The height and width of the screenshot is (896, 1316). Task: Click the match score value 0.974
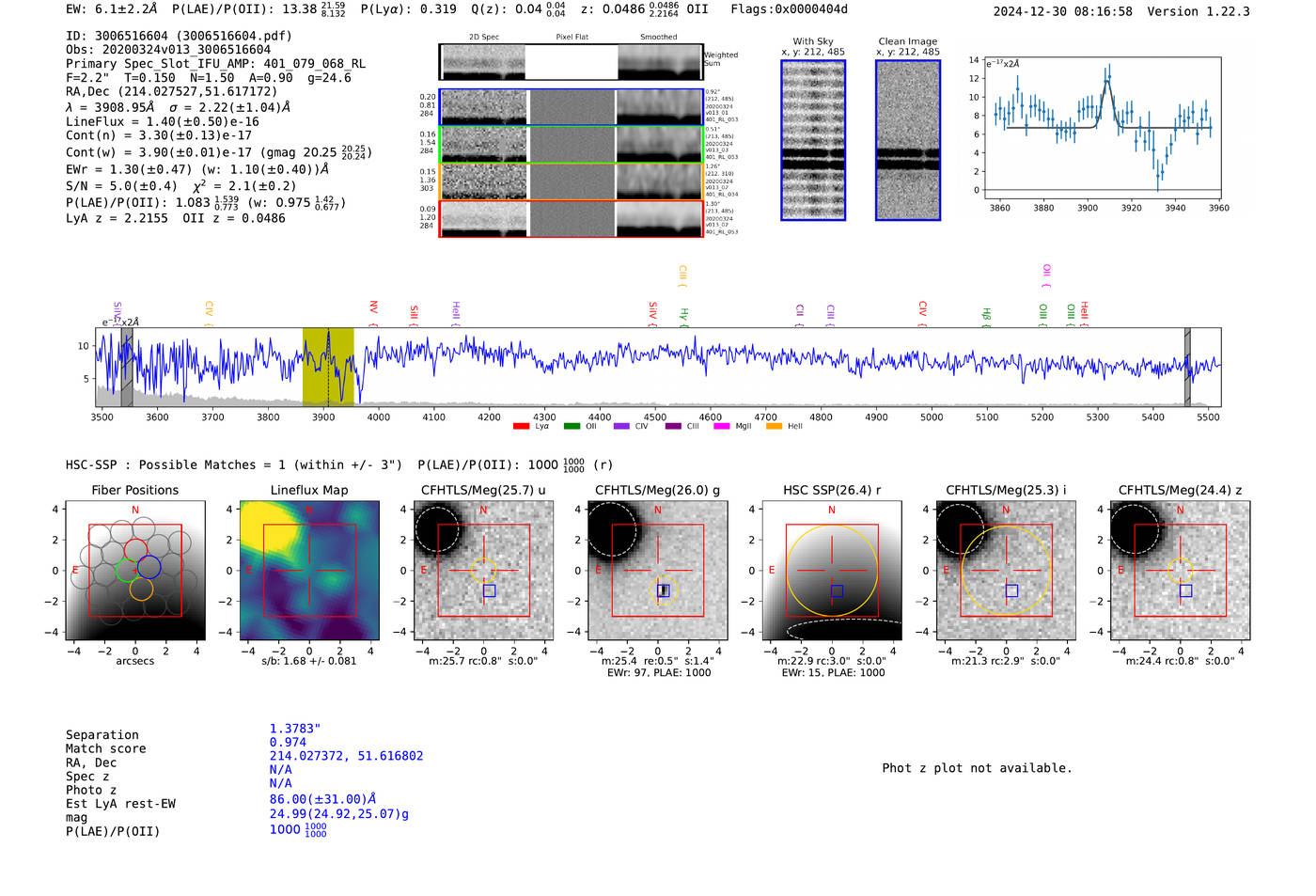coord(288,742)
